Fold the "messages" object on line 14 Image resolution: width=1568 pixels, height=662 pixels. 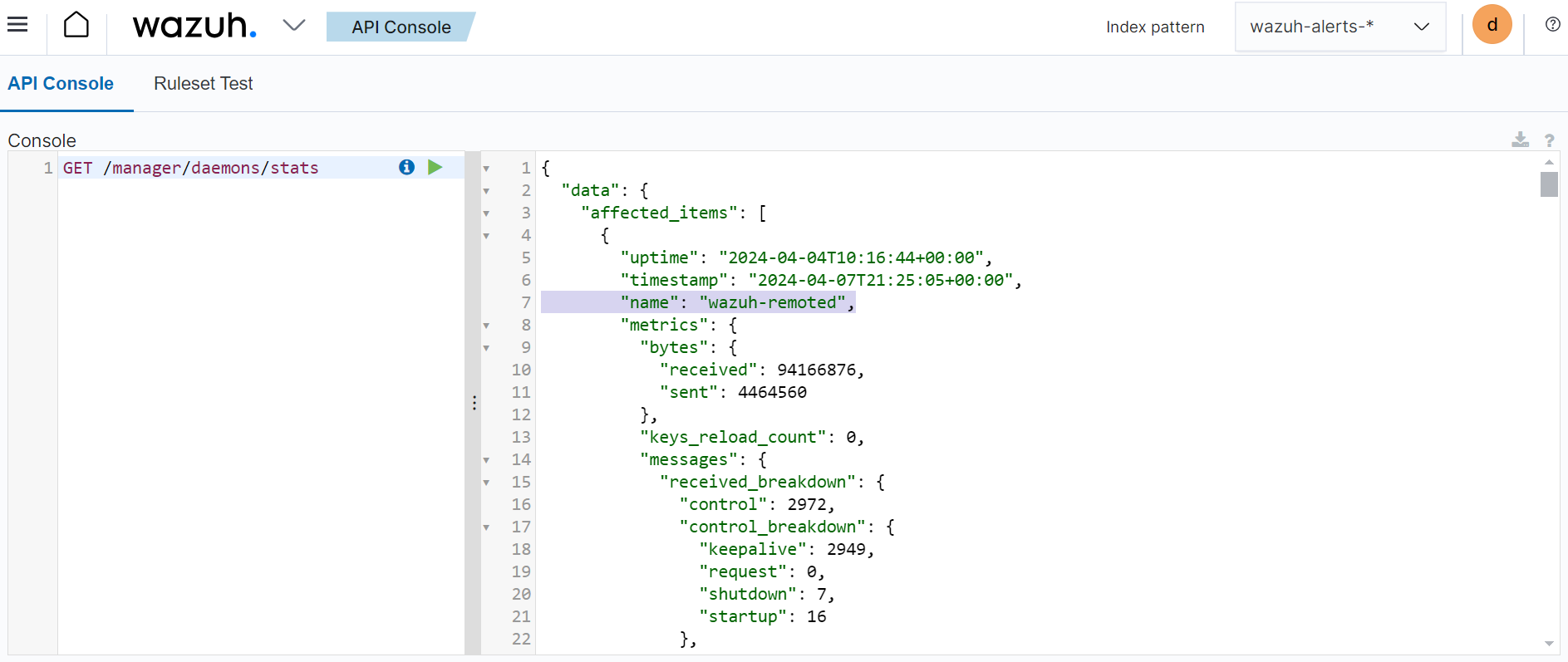(x=486, y=460)
